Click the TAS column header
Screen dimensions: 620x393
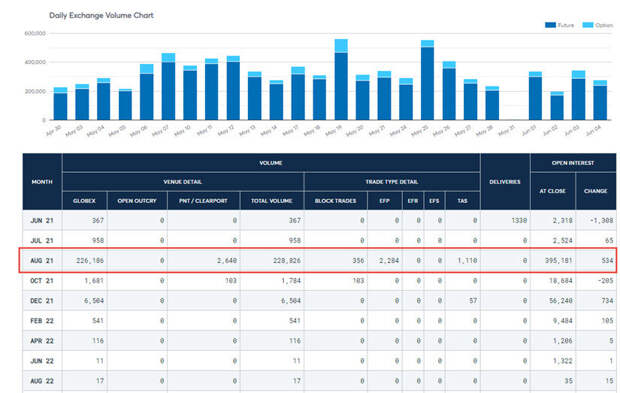click(x=463, y=201)
